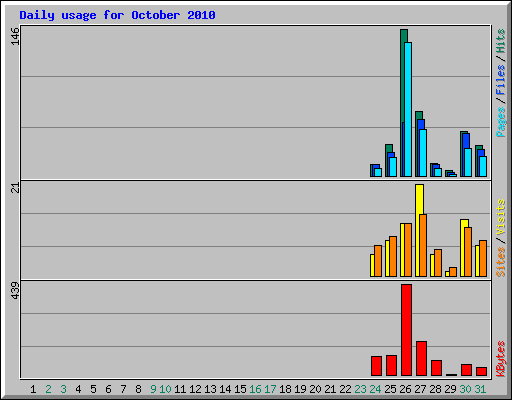This screenshot has width=512, height=400.
Task: Click the 439 axis maximum label
Action: 15,290
